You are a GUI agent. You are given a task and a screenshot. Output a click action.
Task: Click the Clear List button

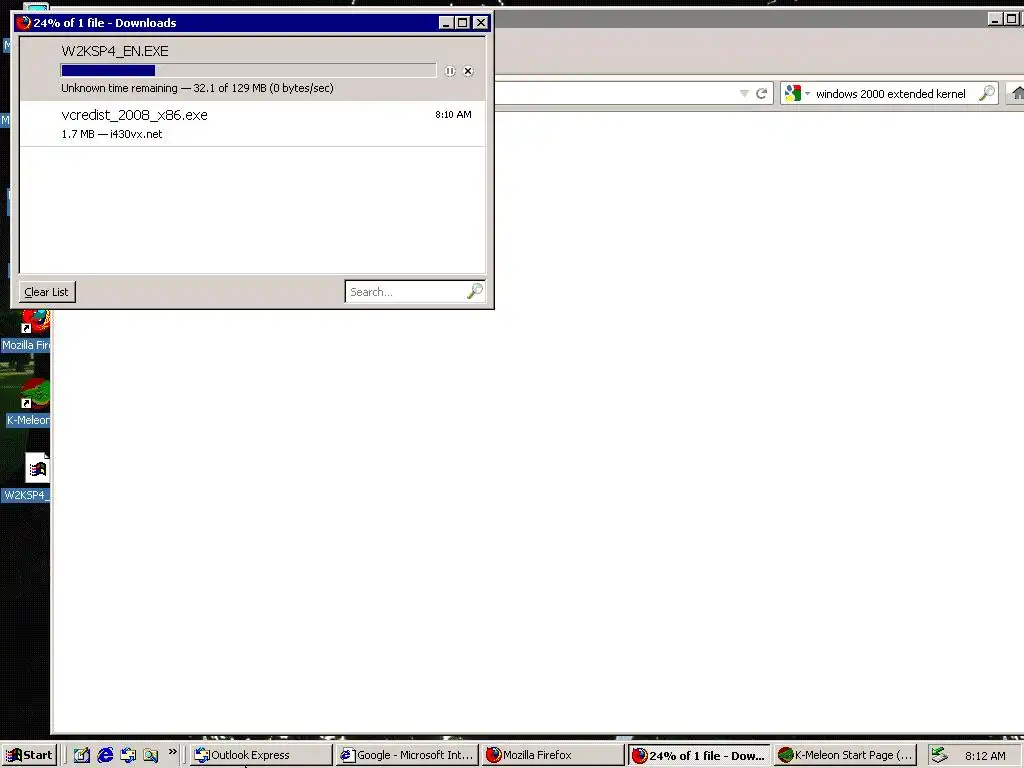tap(47, 292)
